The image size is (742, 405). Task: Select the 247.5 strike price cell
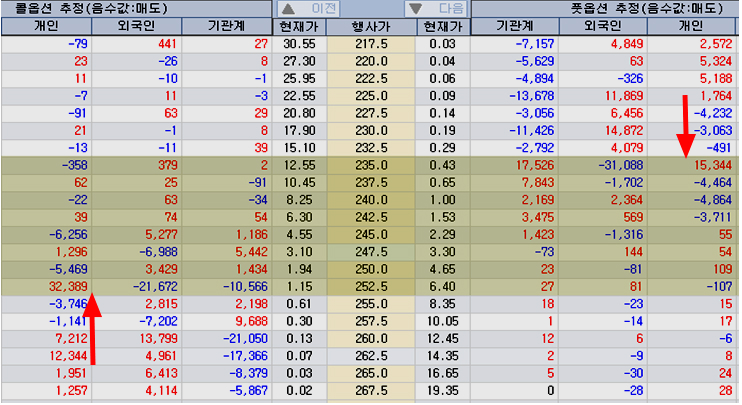coord(371,252)
